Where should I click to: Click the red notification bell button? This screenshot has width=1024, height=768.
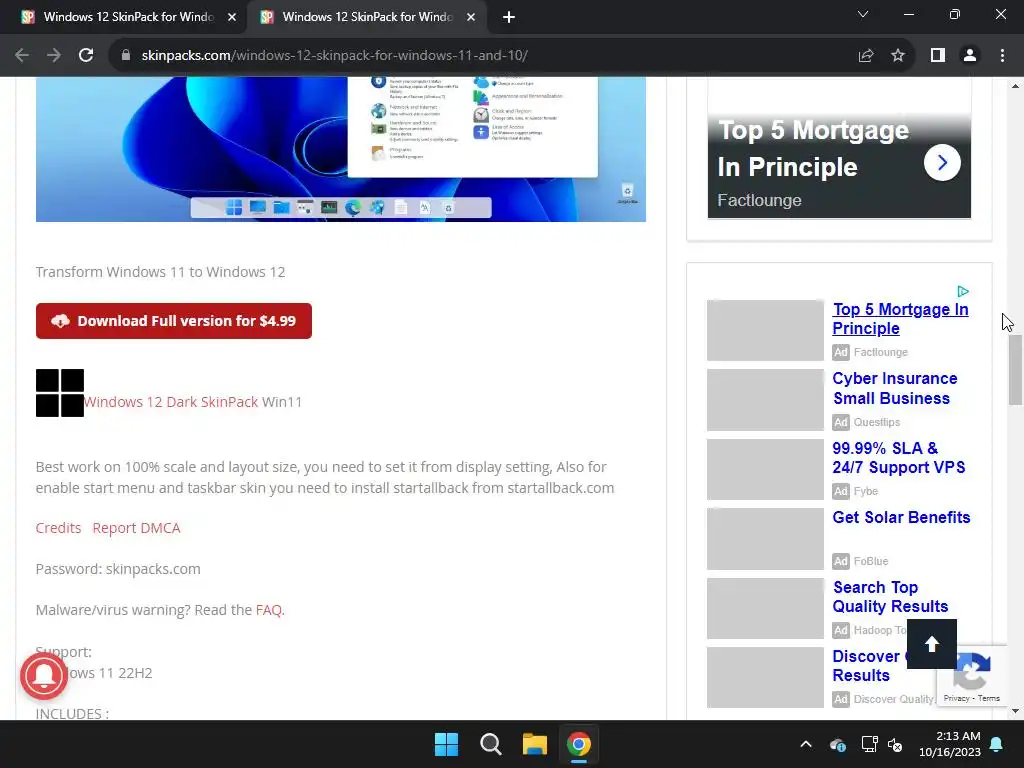(x=44, y=676)
